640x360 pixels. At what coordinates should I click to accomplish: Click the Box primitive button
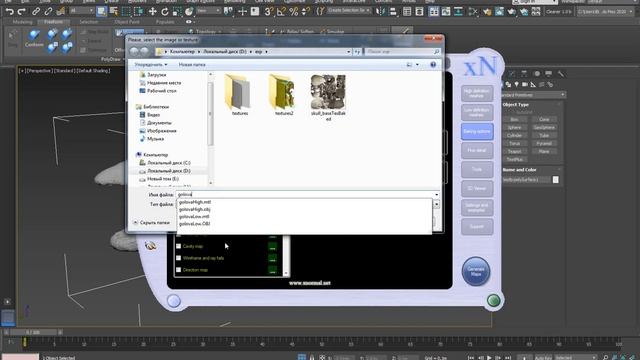coord(514,119)
